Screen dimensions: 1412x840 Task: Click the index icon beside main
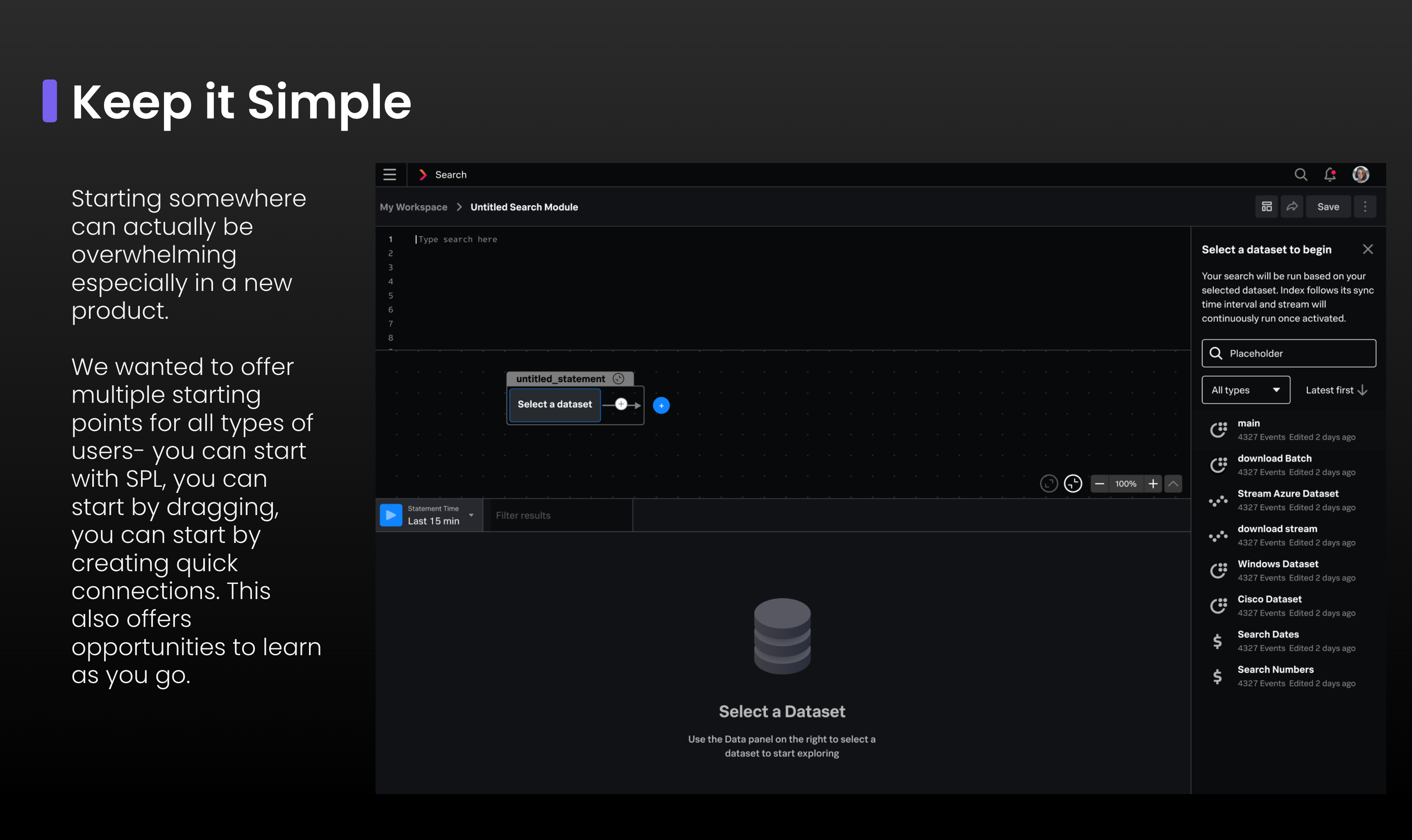(x=1218, y=430)
